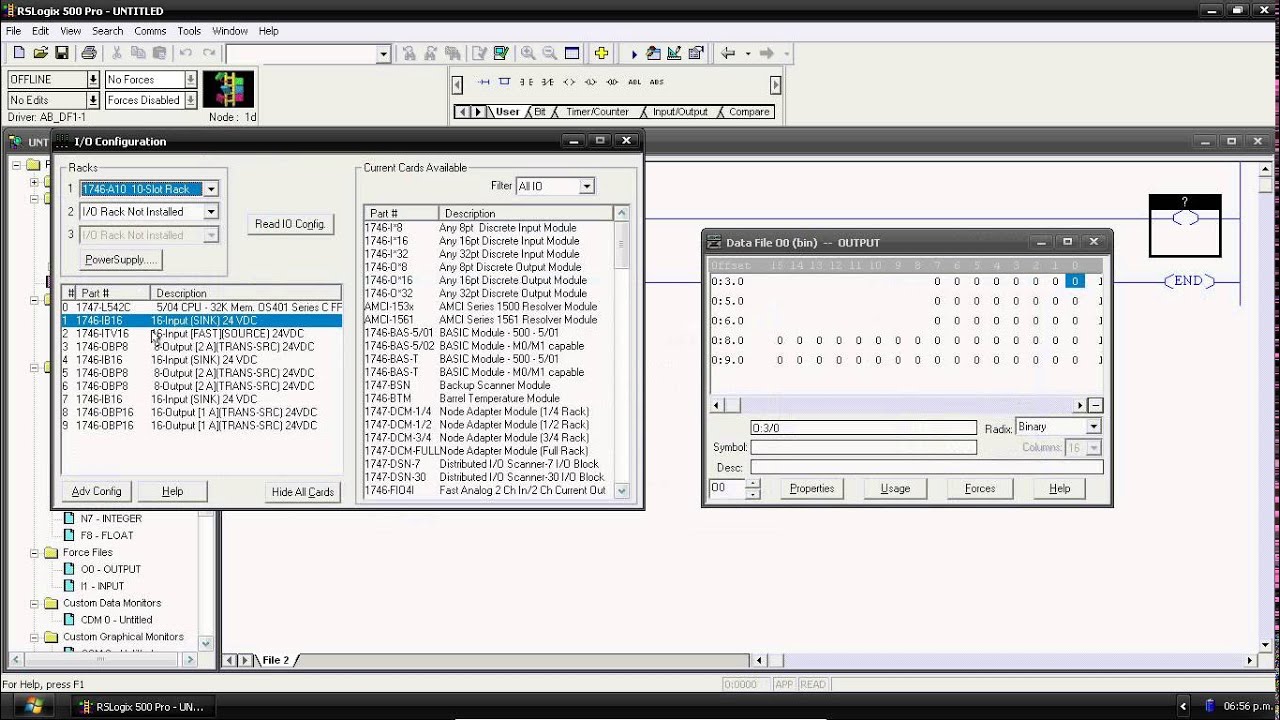
Task: Click the Hide All Cards button
Action: [x=302, y=492]
